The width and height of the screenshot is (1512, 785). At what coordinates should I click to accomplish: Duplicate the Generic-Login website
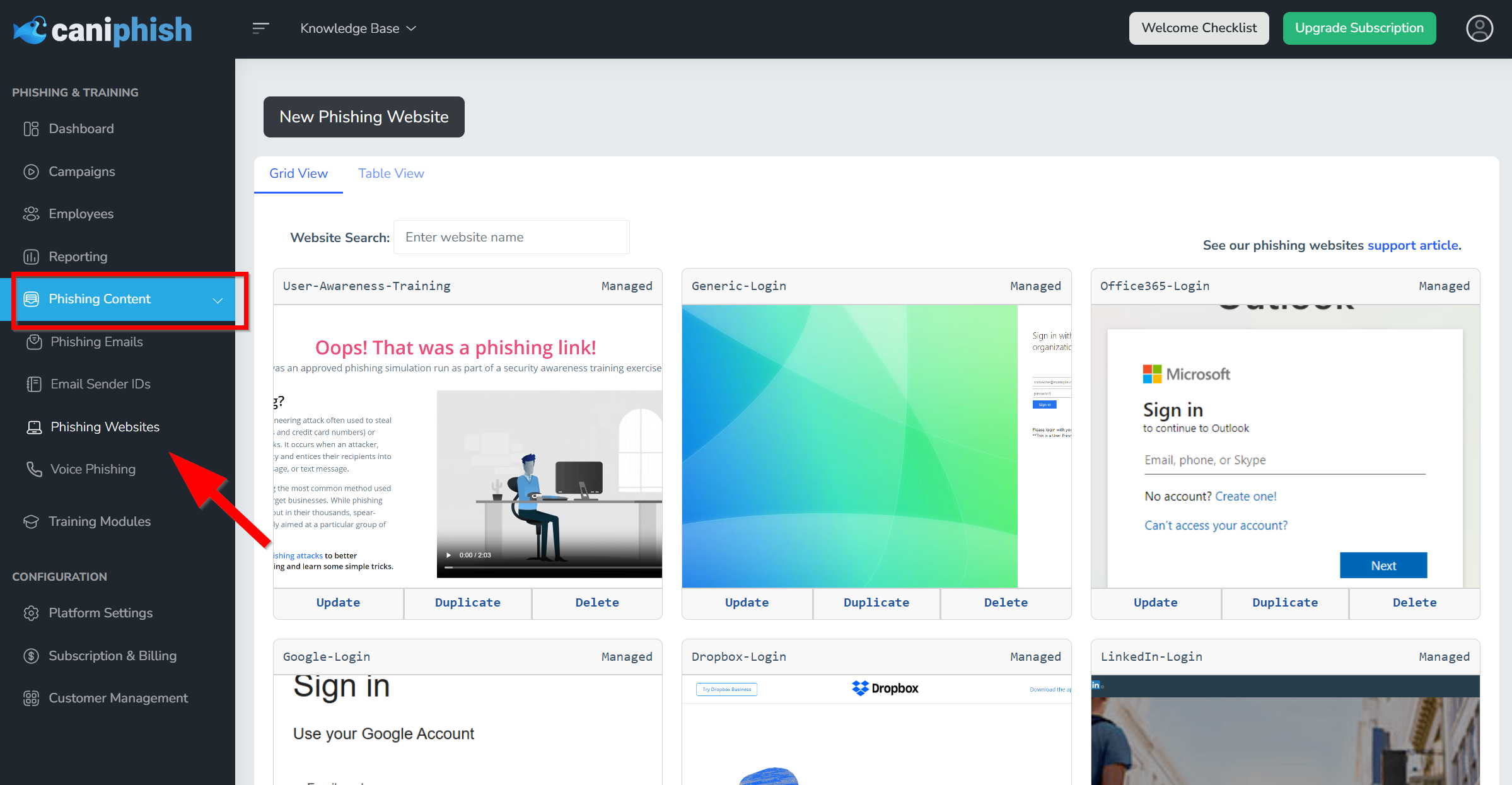pos(876,602)
